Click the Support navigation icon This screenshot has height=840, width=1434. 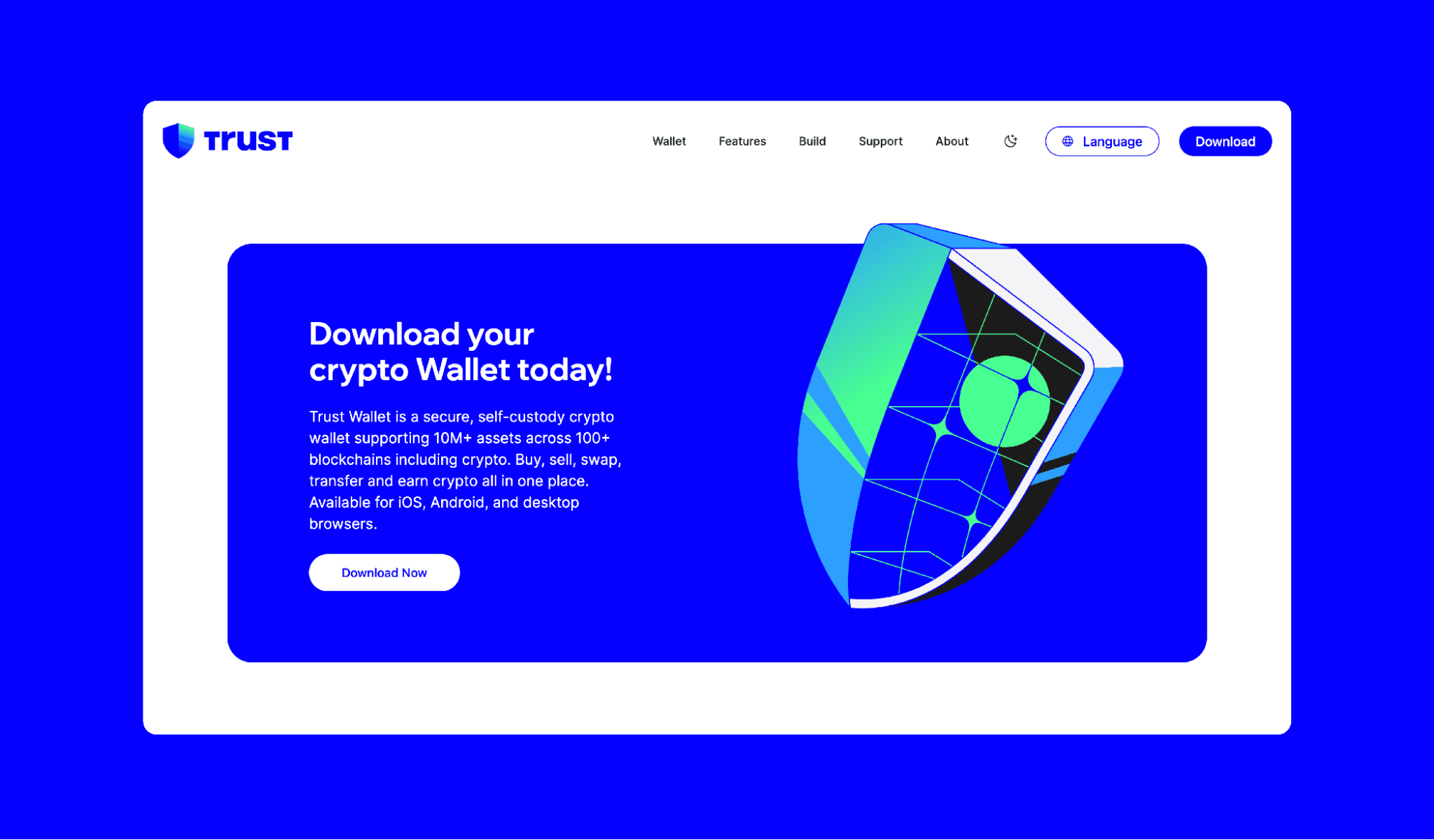point(880,141)
